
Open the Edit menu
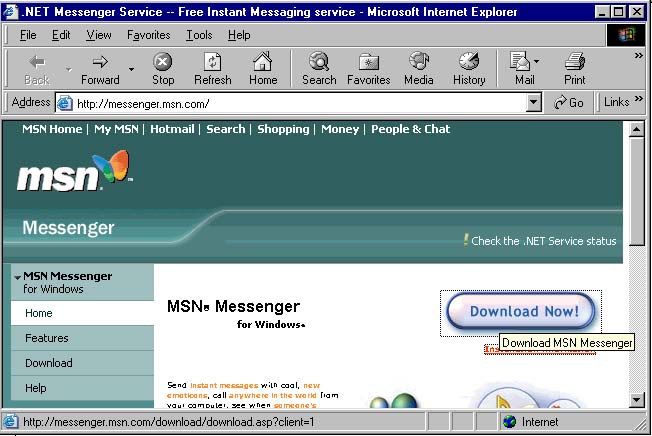(61, 35)
